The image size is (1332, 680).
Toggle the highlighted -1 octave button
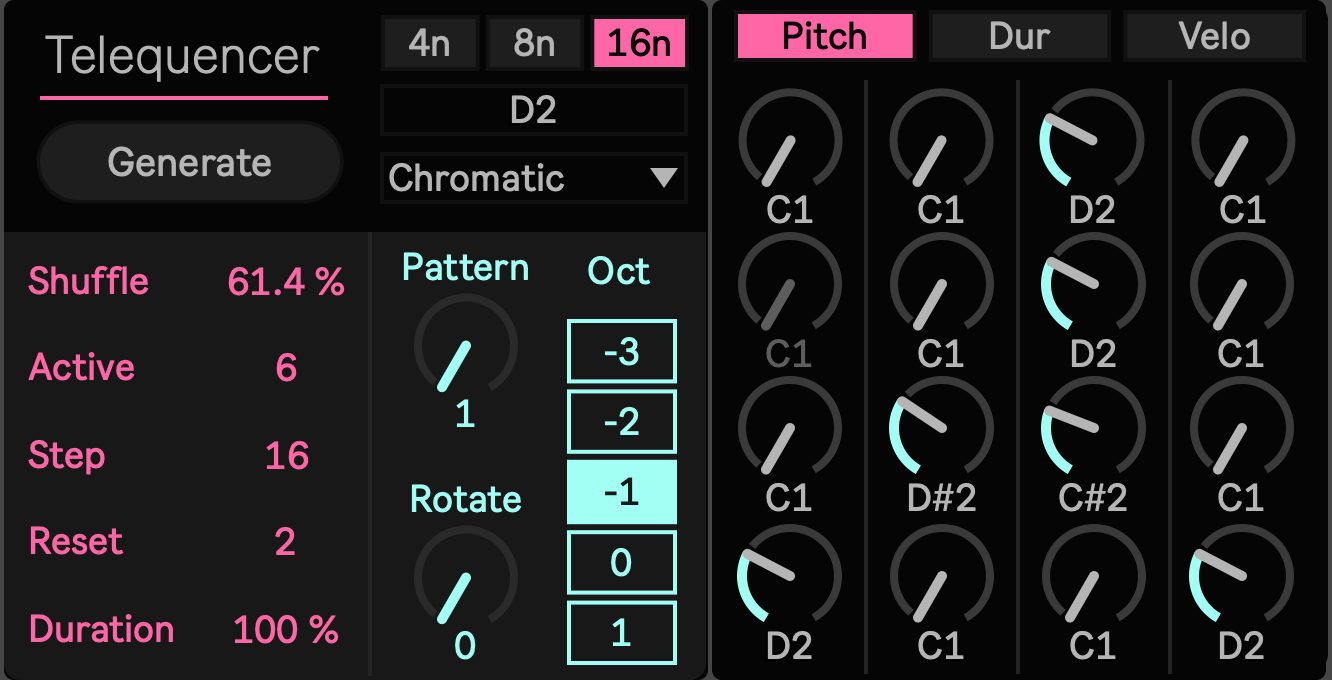click(x=622, y=492)
